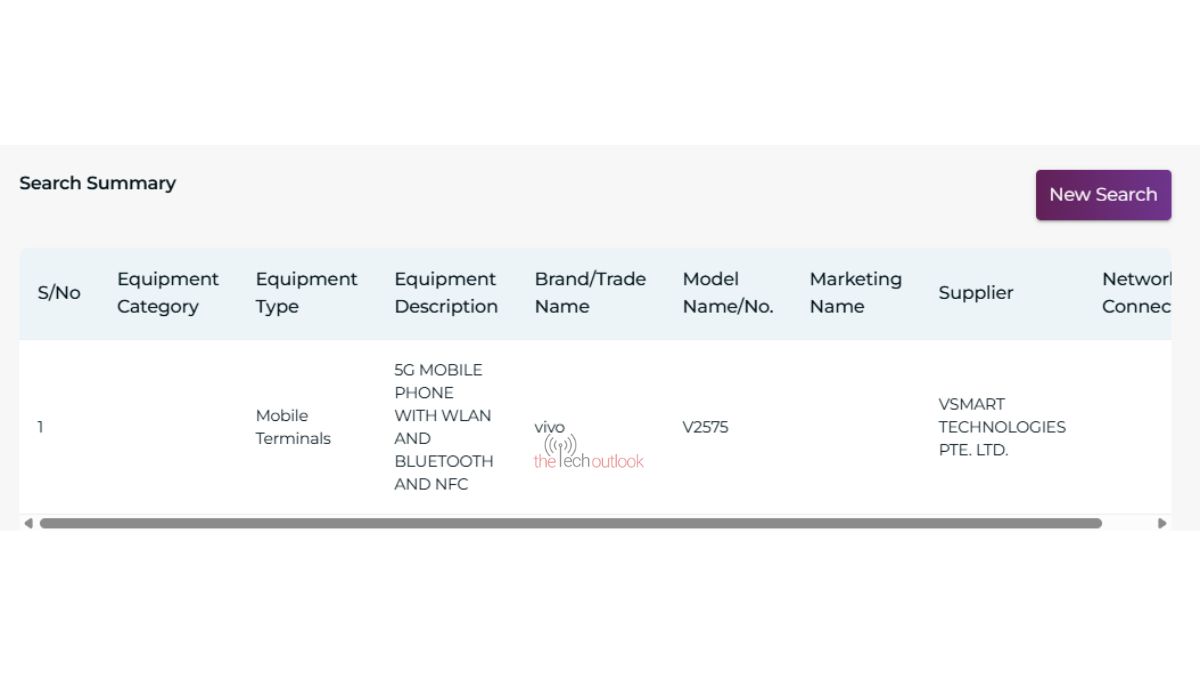Click the V2575 model number cell
Screen dimensions: 1200x675
point(705,427)
